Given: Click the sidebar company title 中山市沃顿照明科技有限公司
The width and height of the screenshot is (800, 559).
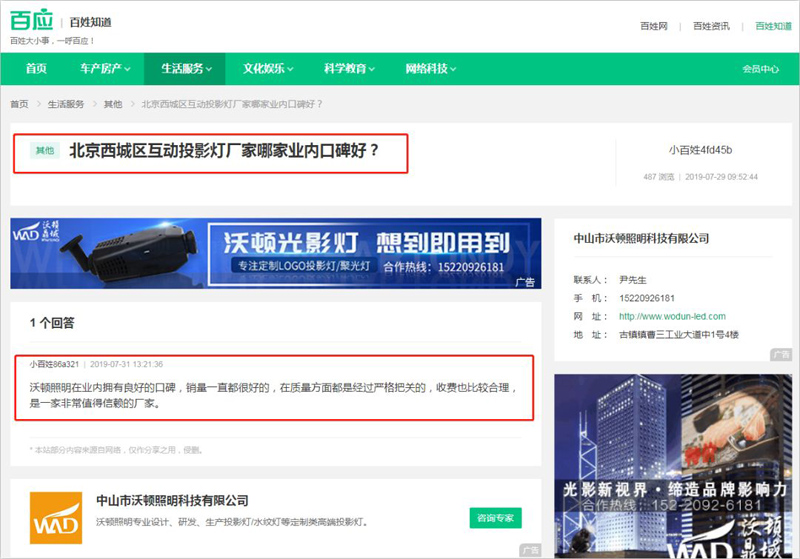Looking at the screenshot, I should pyautogui.click(x=641, y=238).
